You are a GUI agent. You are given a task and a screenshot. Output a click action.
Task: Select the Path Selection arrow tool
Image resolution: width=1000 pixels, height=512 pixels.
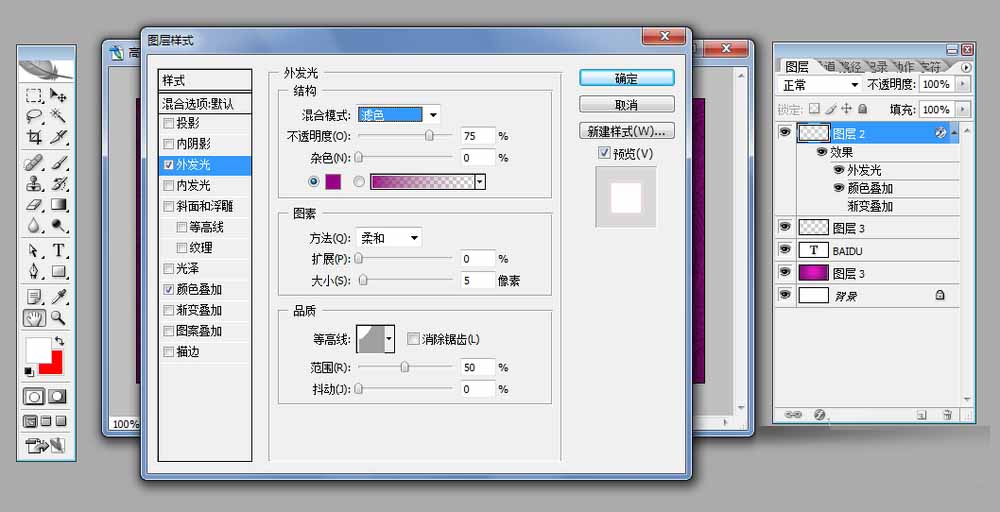(x=34, y=250)
